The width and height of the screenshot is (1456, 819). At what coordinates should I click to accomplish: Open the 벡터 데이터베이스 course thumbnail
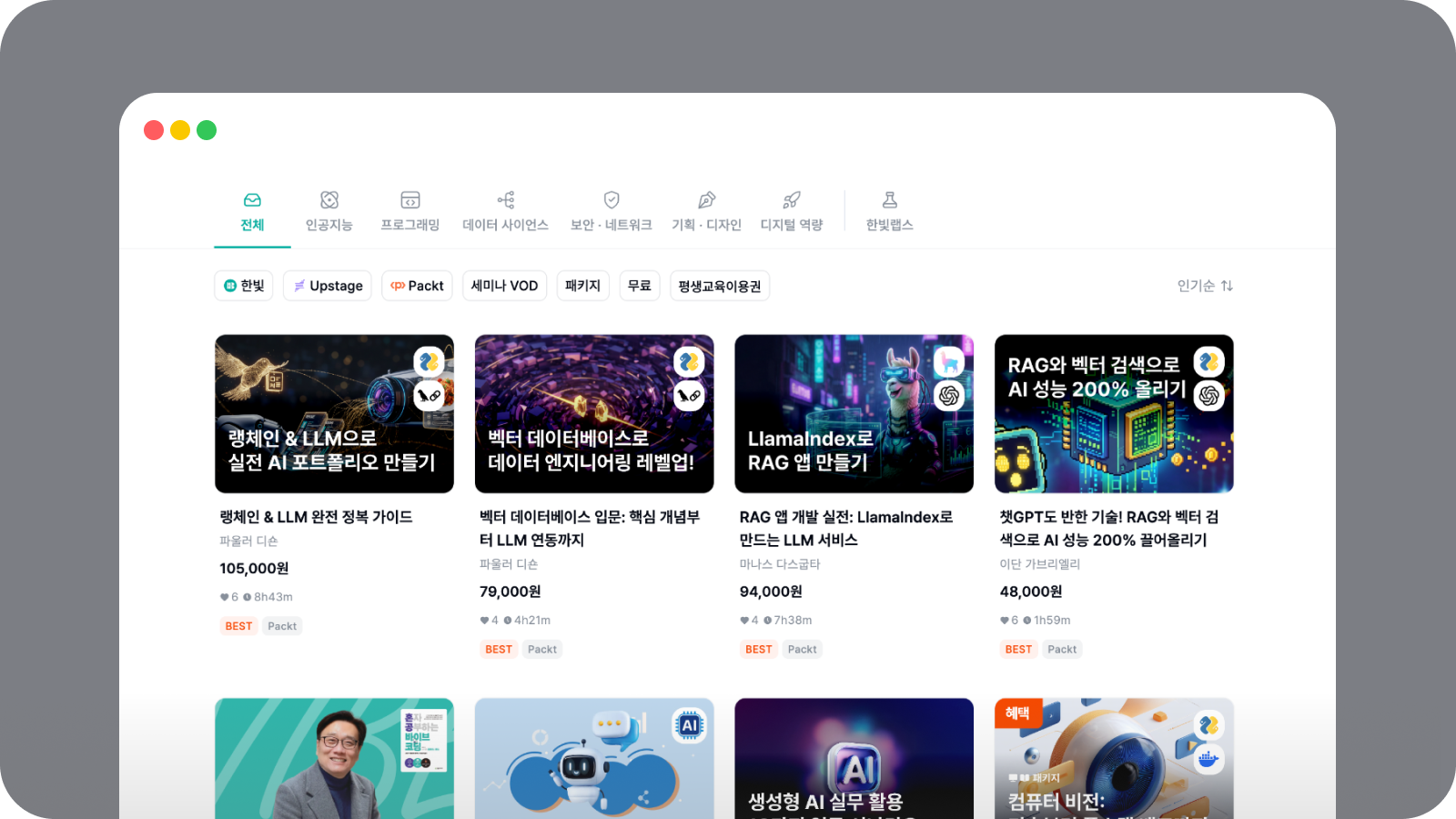click(x=594, y=414)
